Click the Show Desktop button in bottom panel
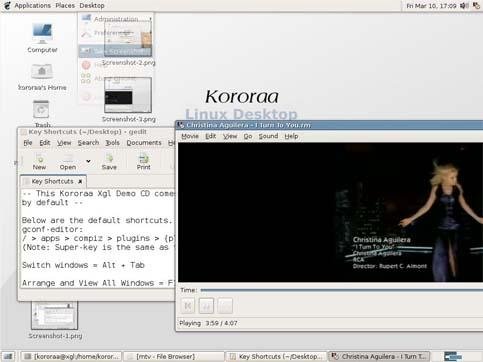The height and width of the screenshot is (362, 483). [x=8, y=356]
